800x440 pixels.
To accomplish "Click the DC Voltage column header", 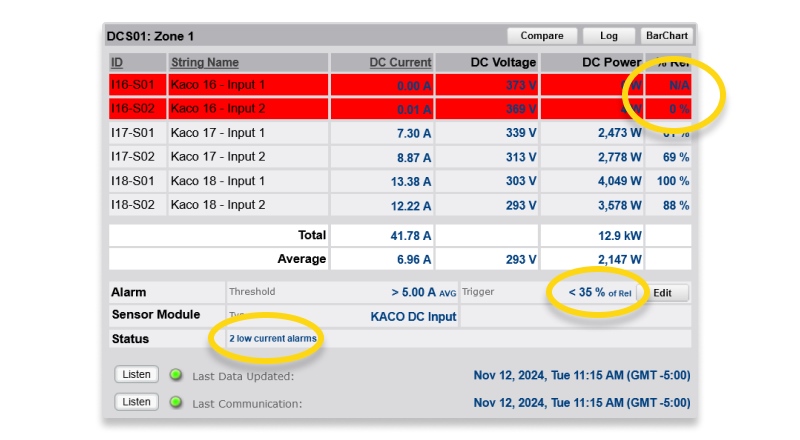I will 503,62.
